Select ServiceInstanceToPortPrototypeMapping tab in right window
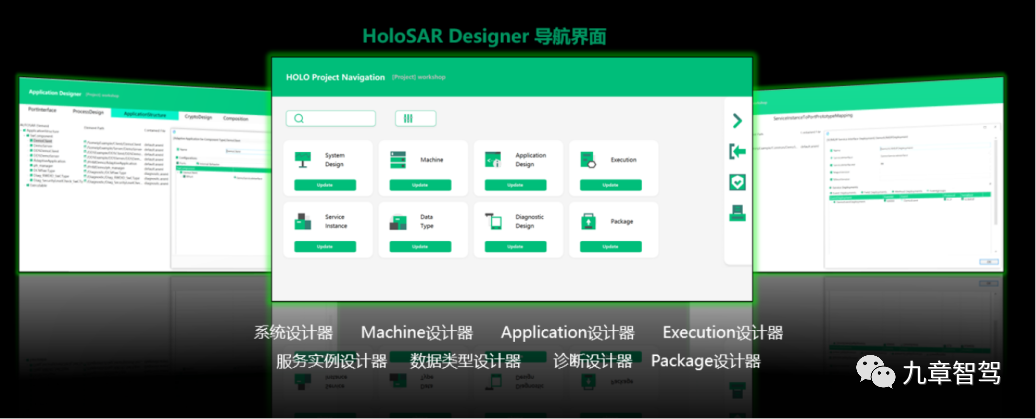Image resolution: width=1036 pixels, height=419 pixels. pyautogui.click(x=813, y=116)
